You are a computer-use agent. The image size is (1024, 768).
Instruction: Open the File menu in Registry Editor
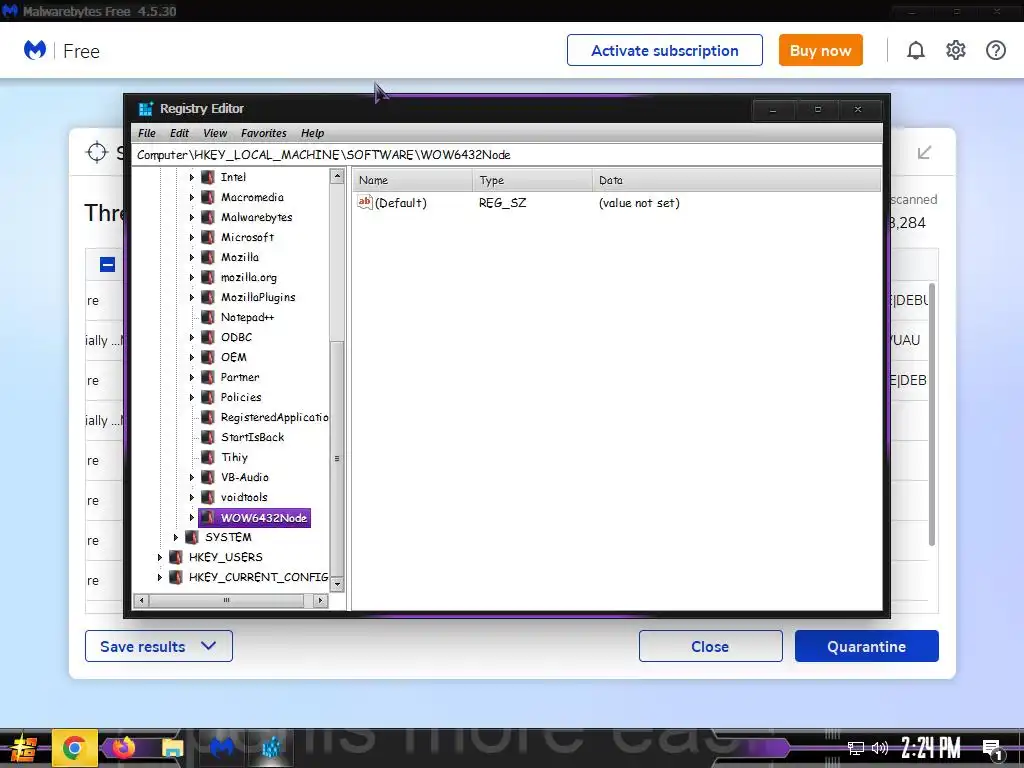coord(147,133)
